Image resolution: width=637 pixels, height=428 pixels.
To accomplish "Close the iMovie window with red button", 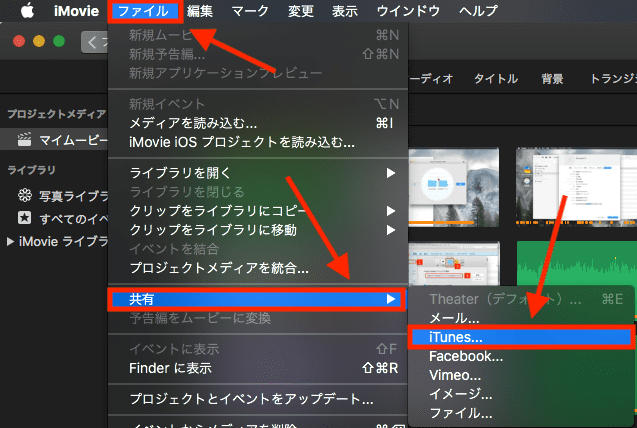I will [x=19, y=41].
